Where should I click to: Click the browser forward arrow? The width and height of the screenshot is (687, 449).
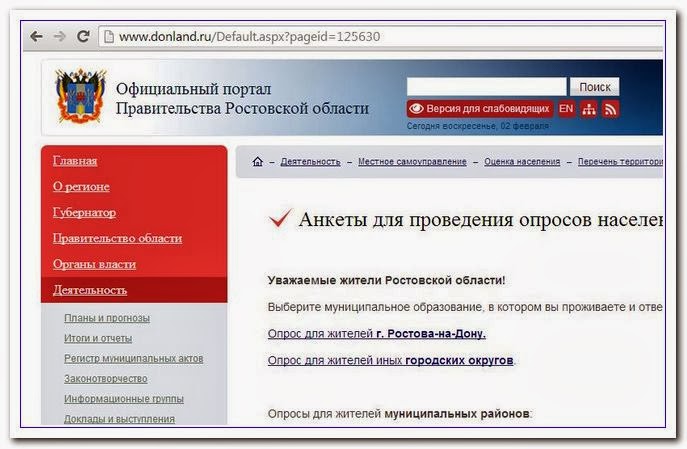point(59,36)
